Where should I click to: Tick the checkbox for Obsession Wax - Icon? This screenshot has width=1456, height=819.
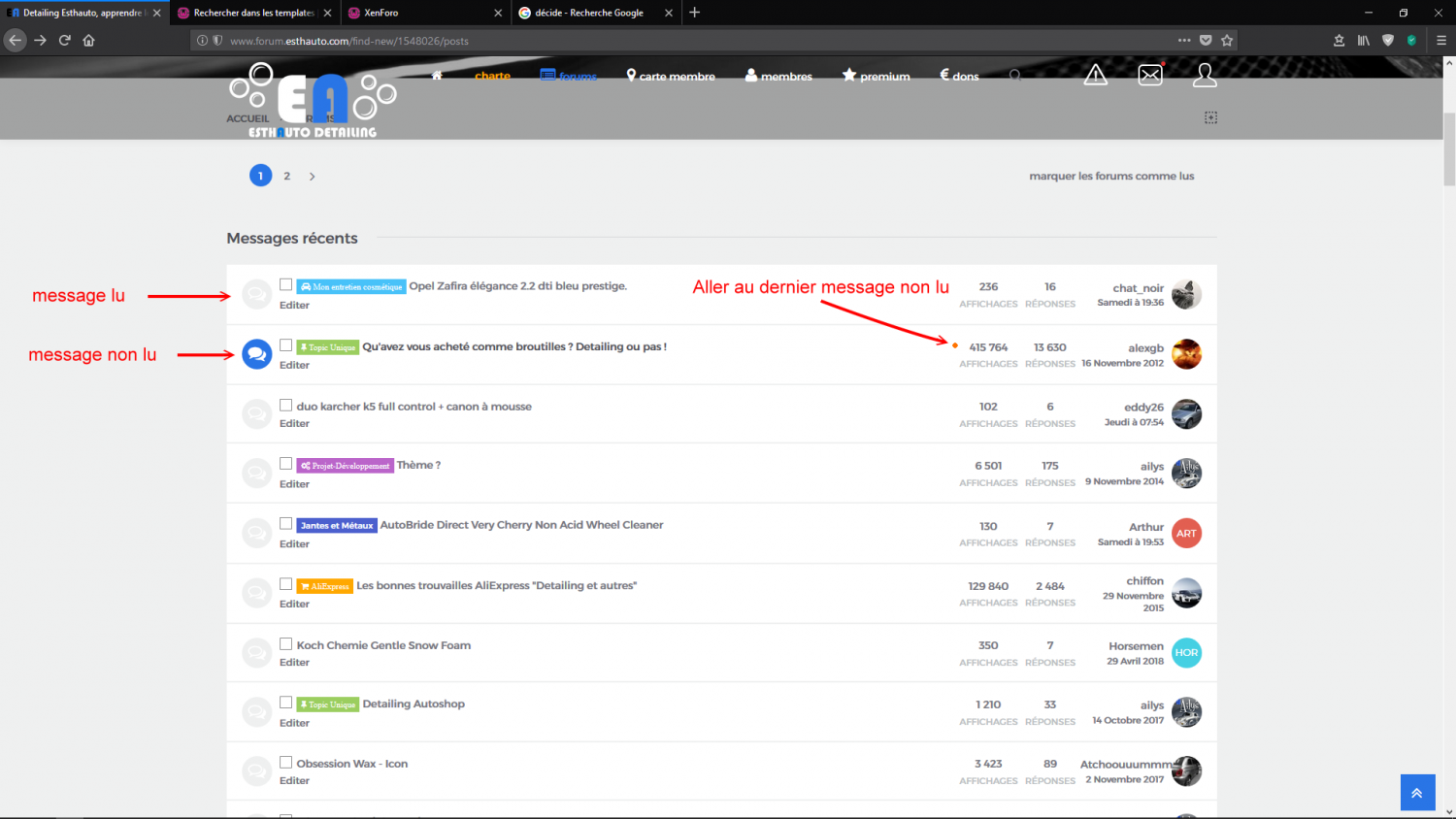click(286, 763)
